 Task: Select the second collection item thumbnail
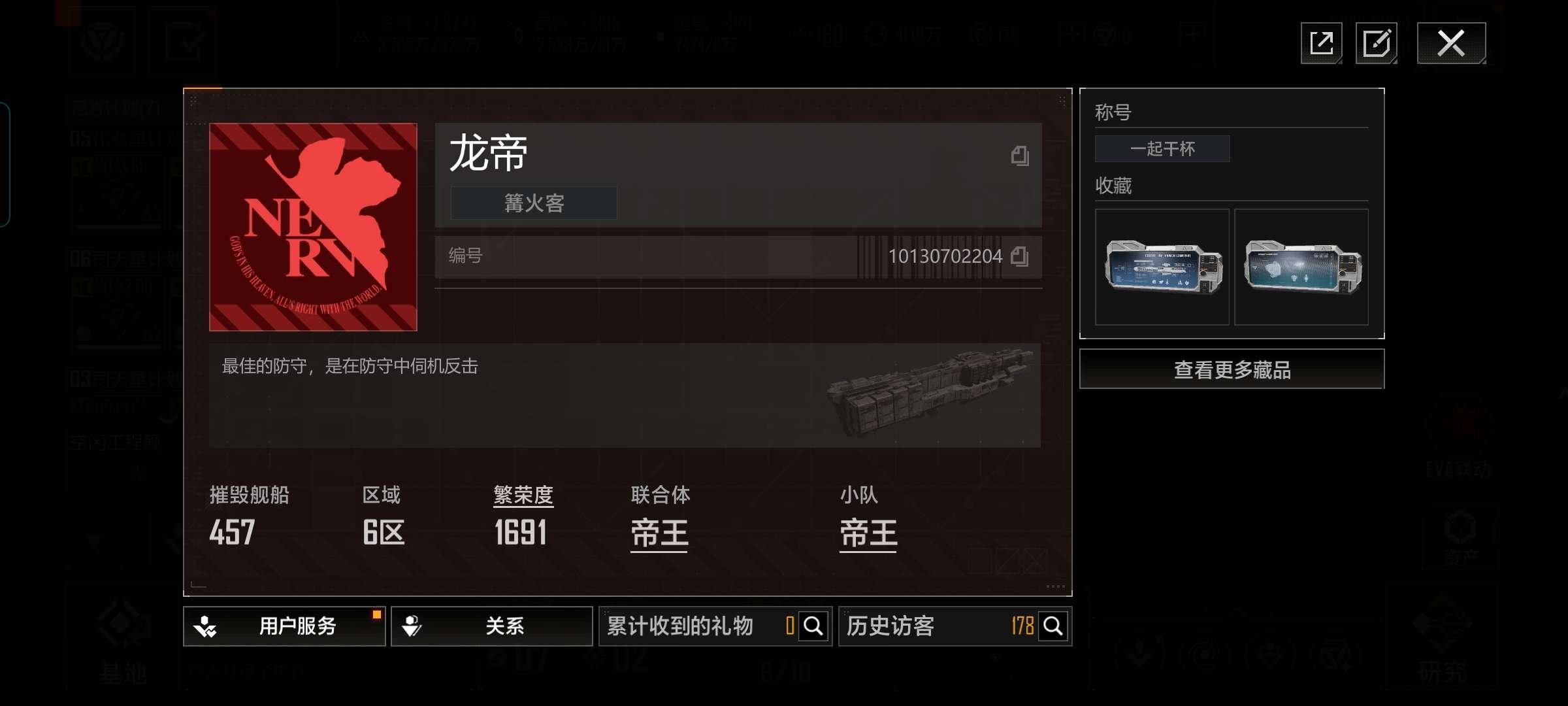tap(1301, 267)
